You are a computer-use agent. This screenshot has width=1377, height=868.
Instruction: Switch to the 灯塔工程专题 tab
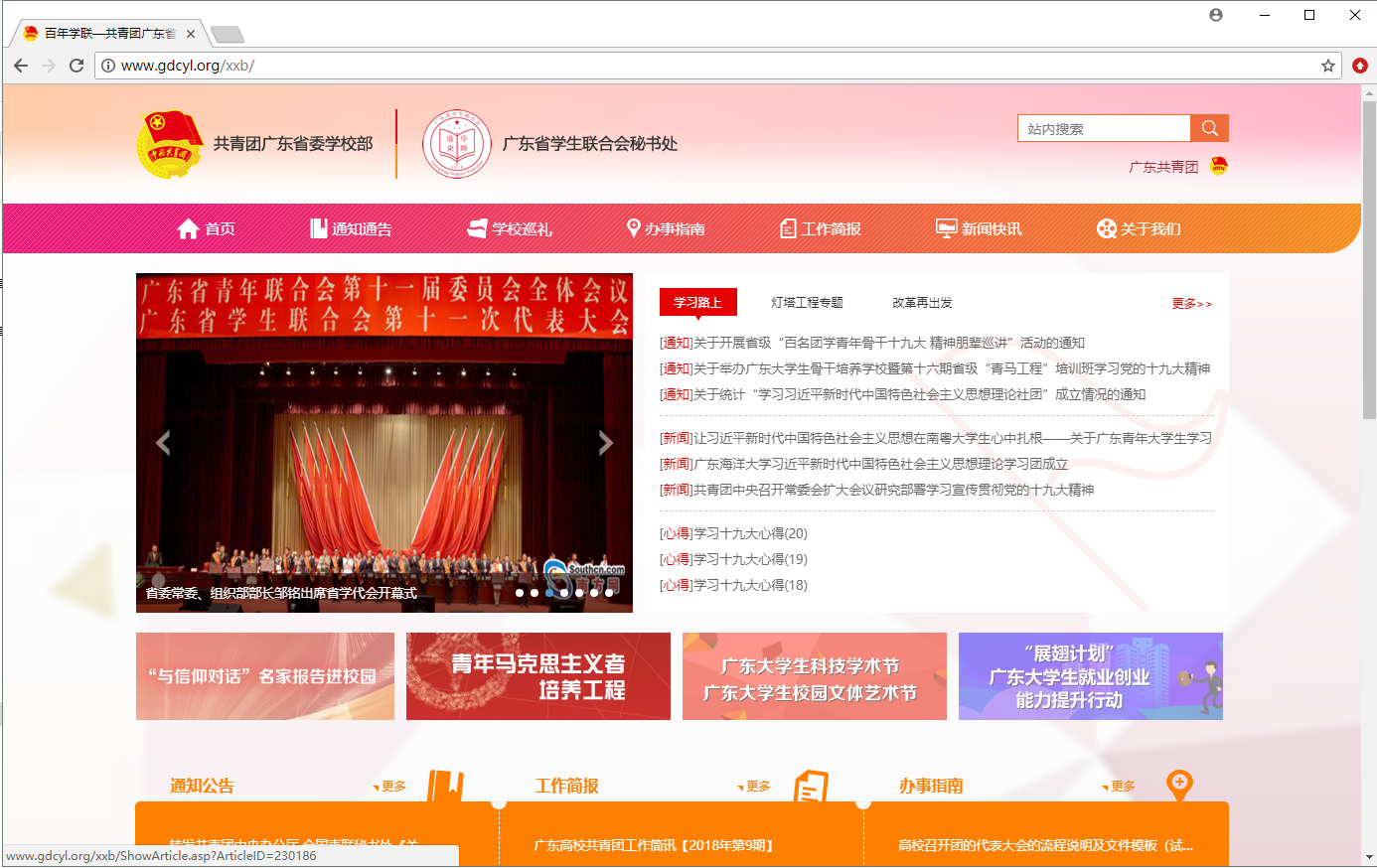[807, 303]
